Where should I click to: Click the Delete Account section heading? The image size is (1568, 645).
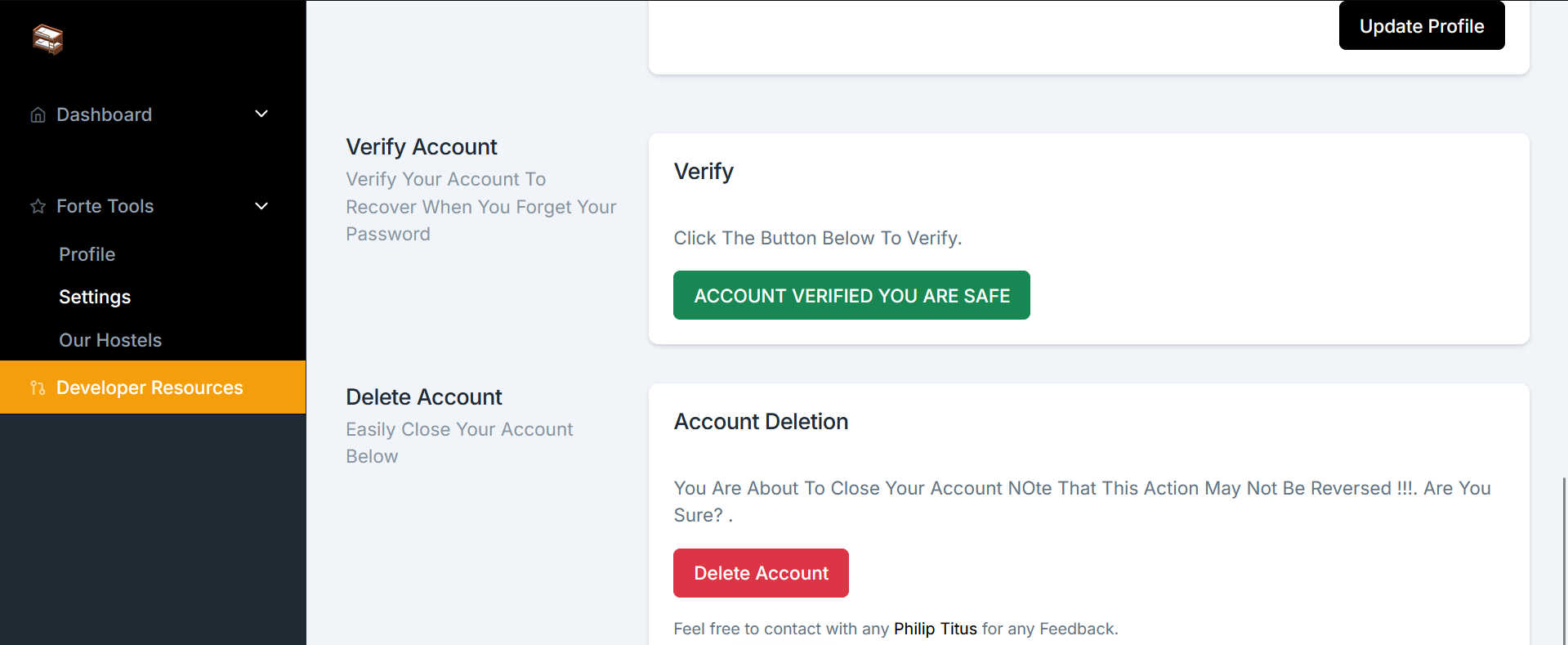click(424, 397)
